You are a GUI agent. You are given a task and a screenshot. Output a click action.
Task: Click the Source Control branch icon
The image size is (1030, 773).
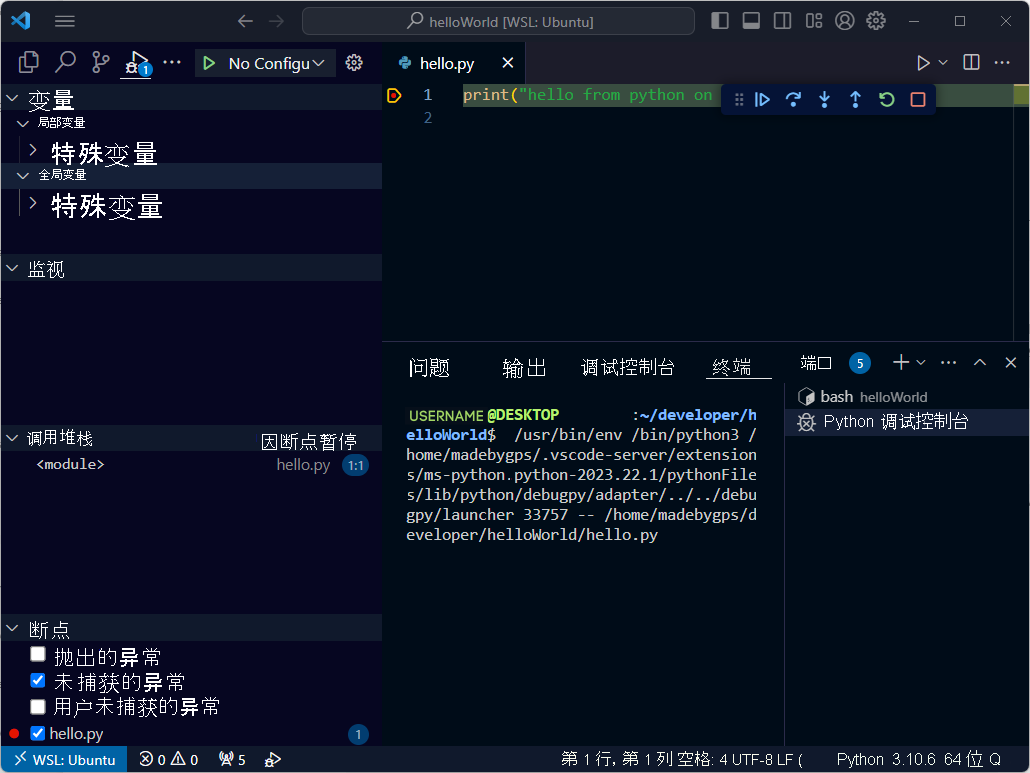98,62
